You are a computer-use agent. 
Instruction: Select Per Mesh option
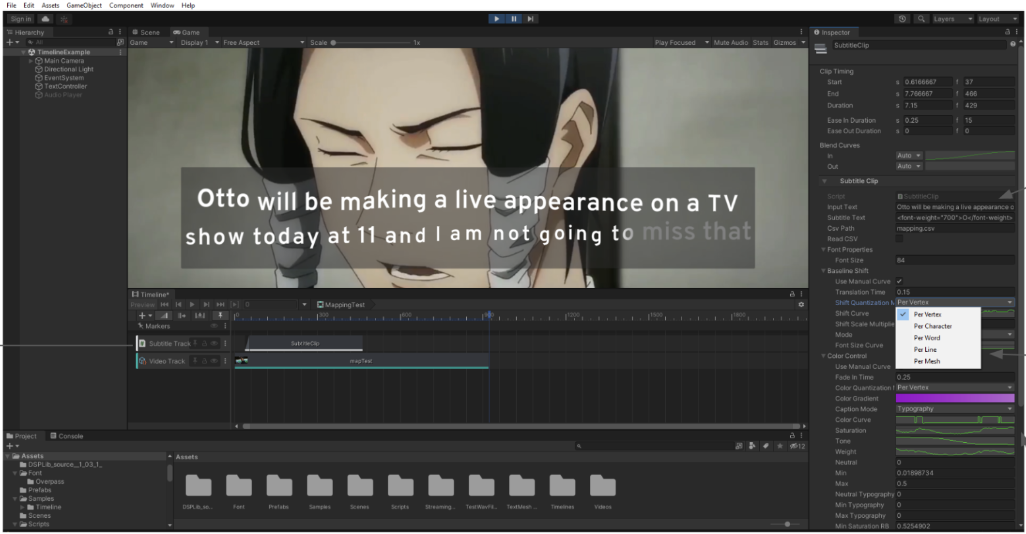(938, 361)
